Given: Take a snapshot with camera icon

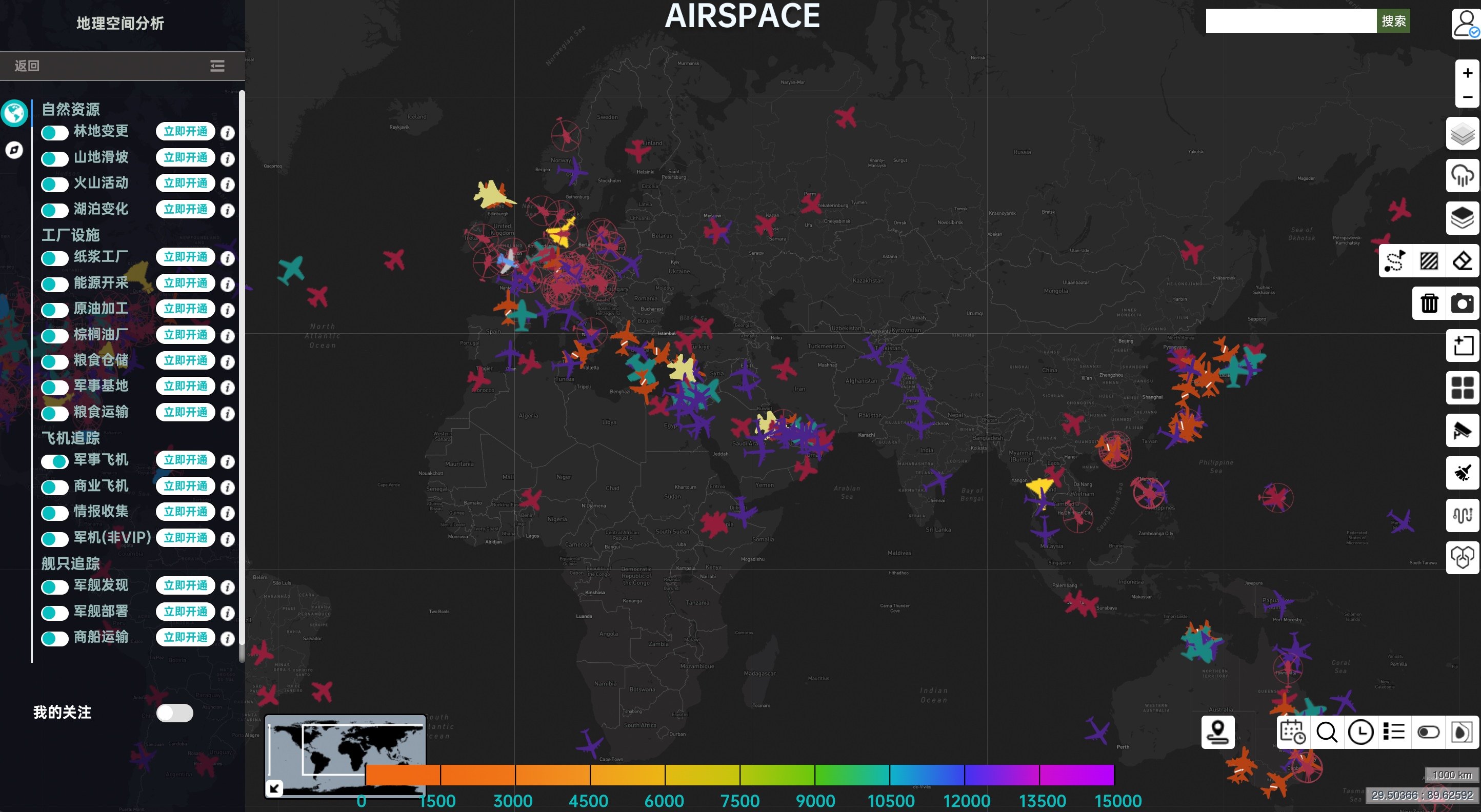Looking at the screenshot, I should [x=1462, y=303].
